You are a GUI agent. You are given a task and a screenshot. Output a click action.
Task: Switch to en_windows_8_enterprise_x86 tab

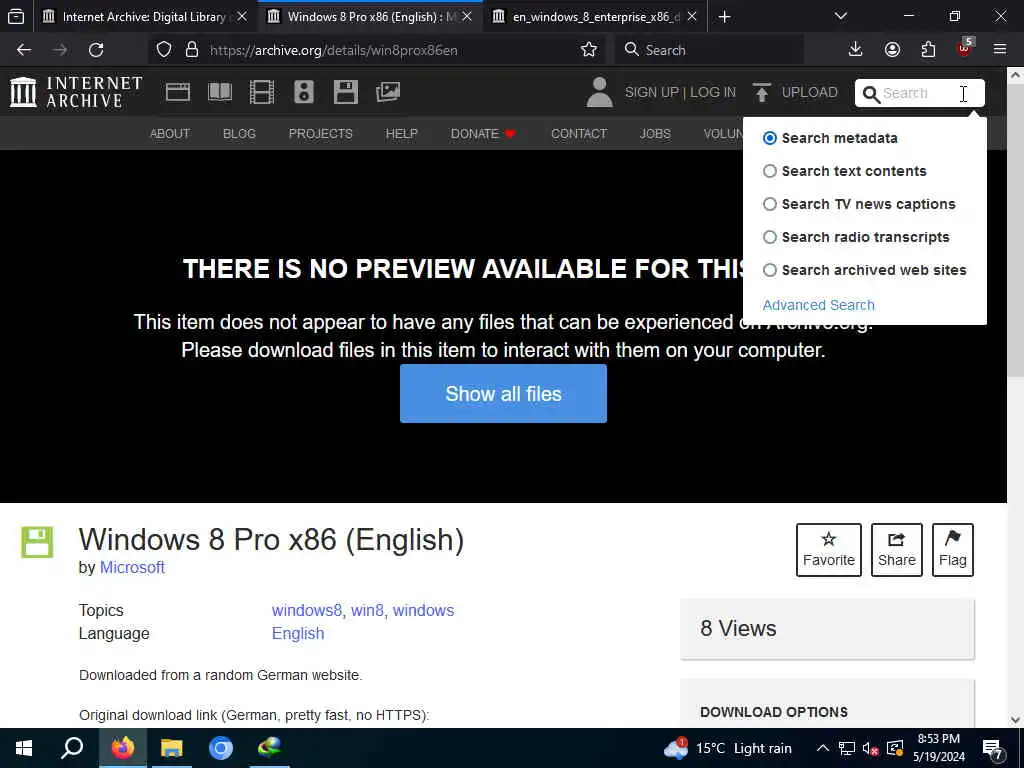594,17
